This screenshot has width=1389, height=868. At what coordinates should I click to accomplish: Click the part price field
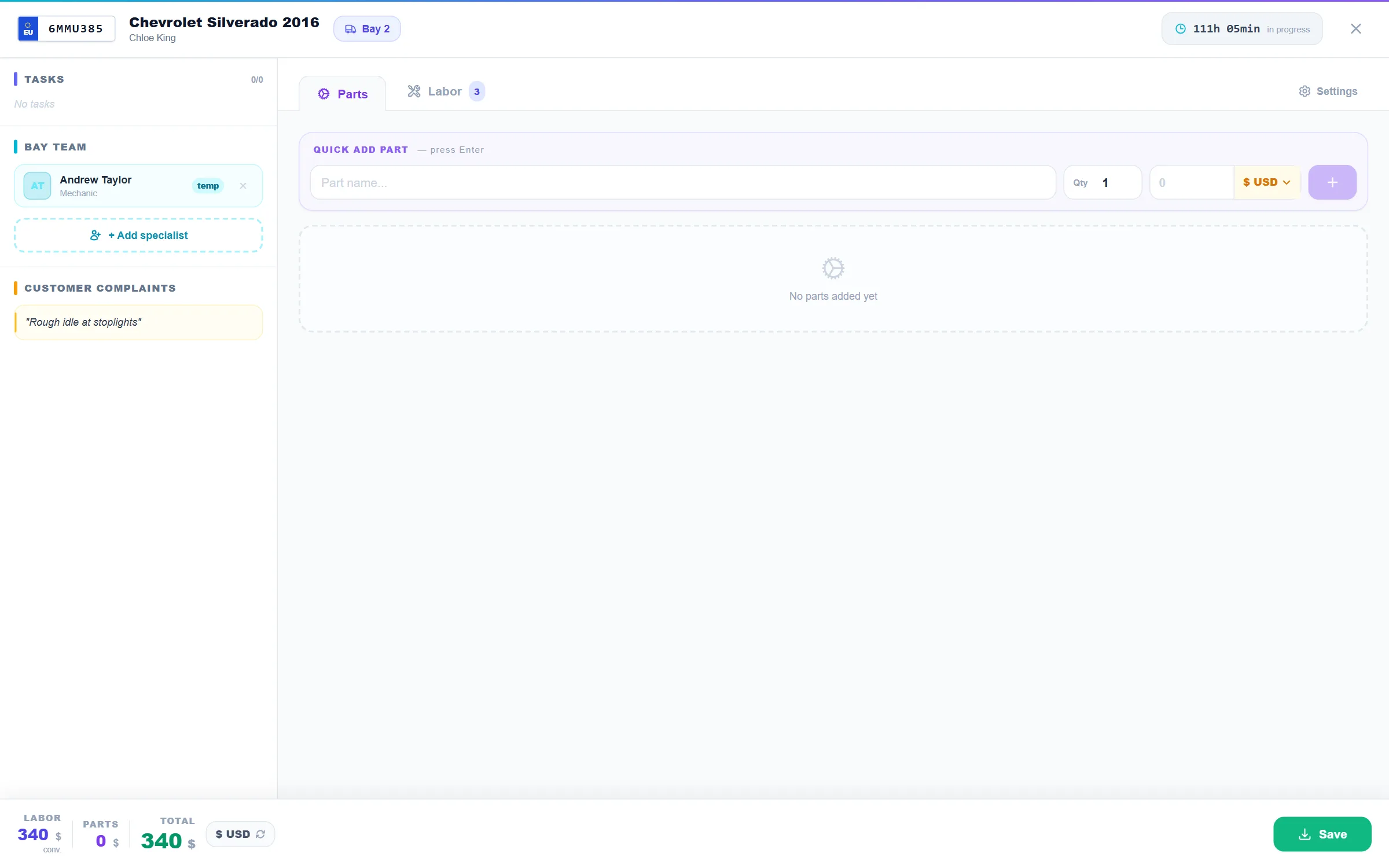1192,183
